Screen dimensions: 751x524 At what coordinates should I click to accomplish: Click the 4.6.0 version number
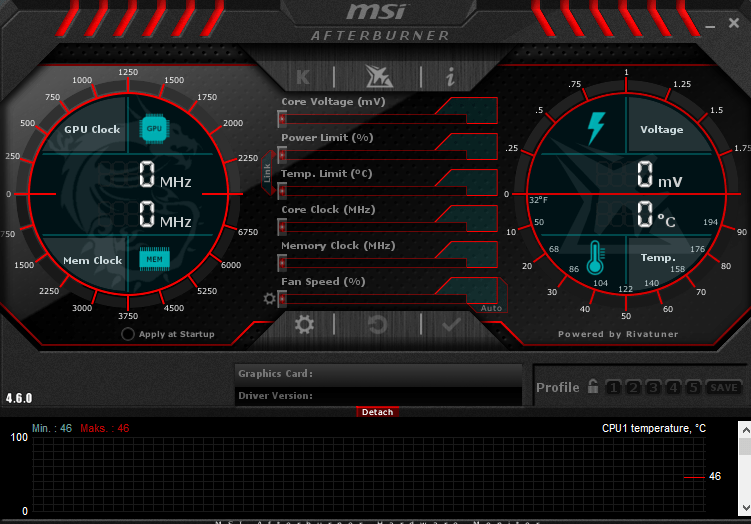[19, 398]
